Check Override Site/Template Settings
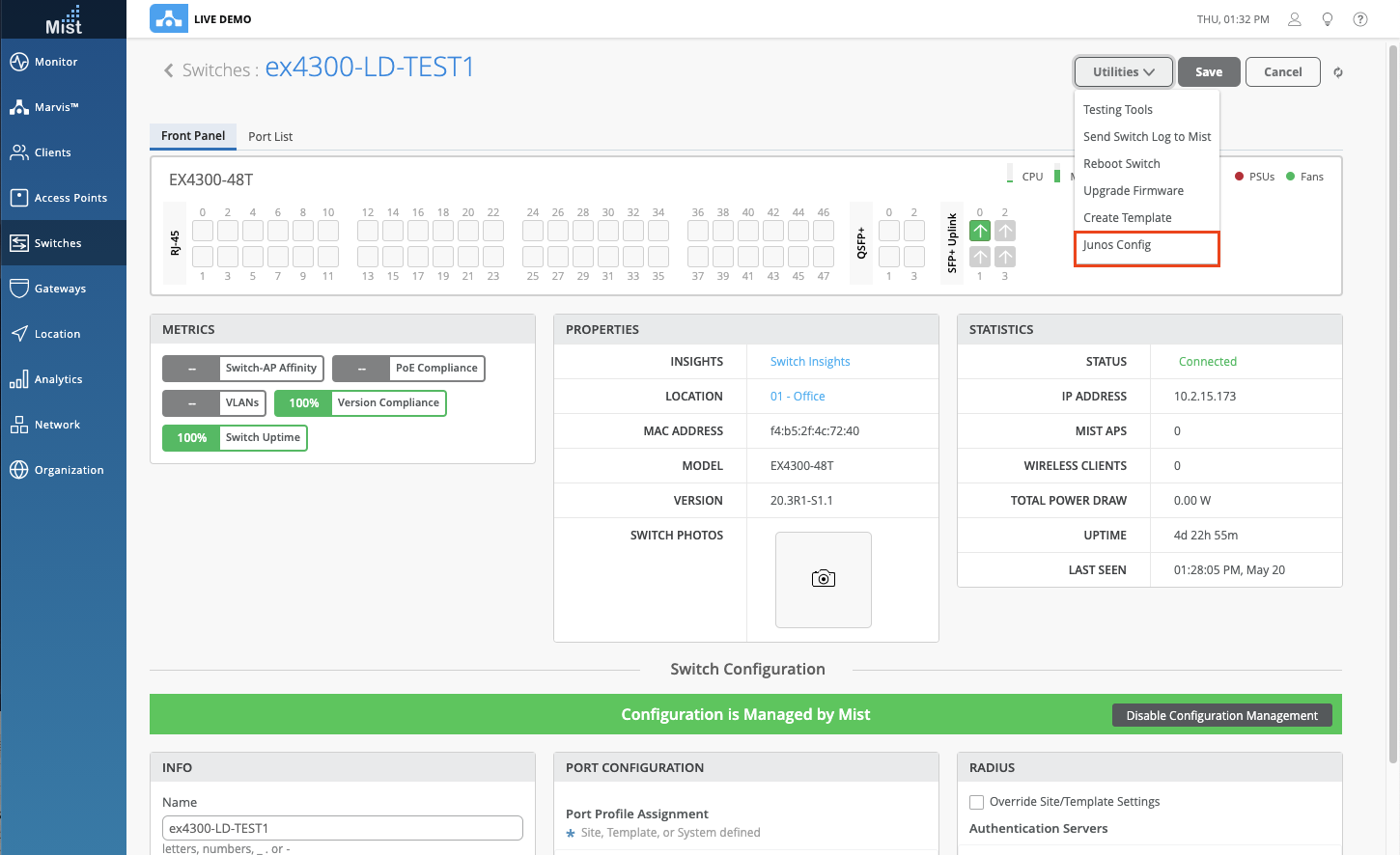 click(977, 802)
